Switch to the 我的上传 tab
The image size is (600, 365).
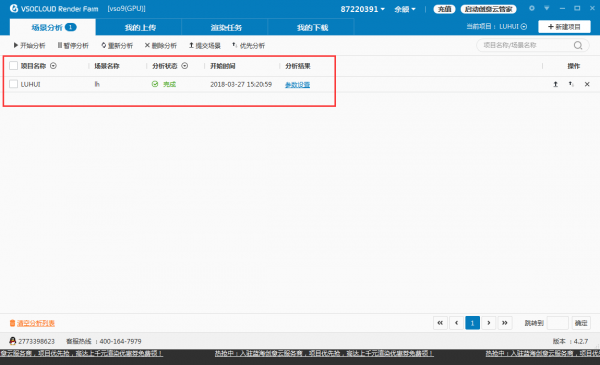(140, 28)
